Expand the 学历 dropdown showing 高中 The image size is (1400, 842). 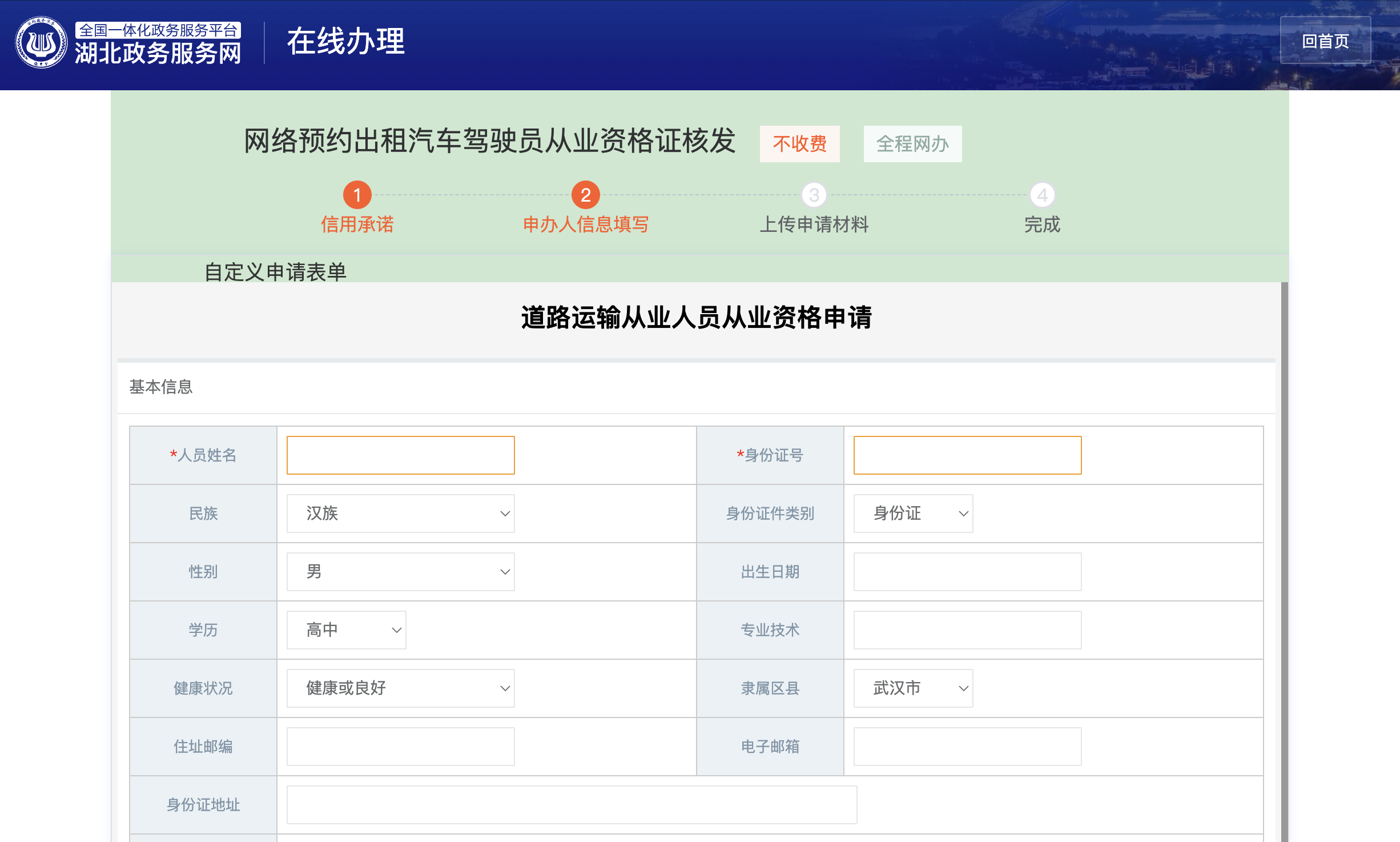[346, 630]
